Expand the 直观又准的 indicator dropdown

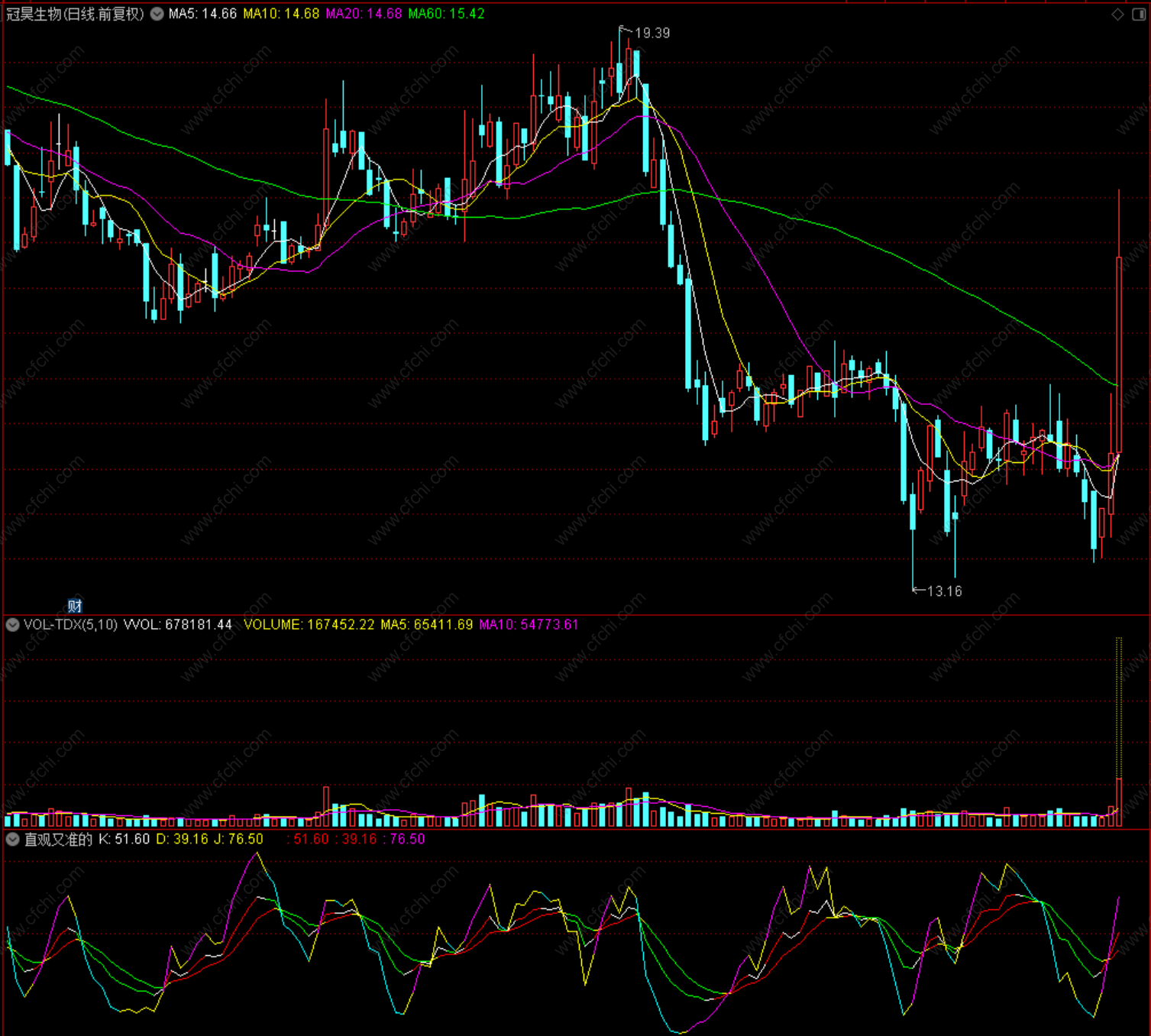[x=12, y=840]
